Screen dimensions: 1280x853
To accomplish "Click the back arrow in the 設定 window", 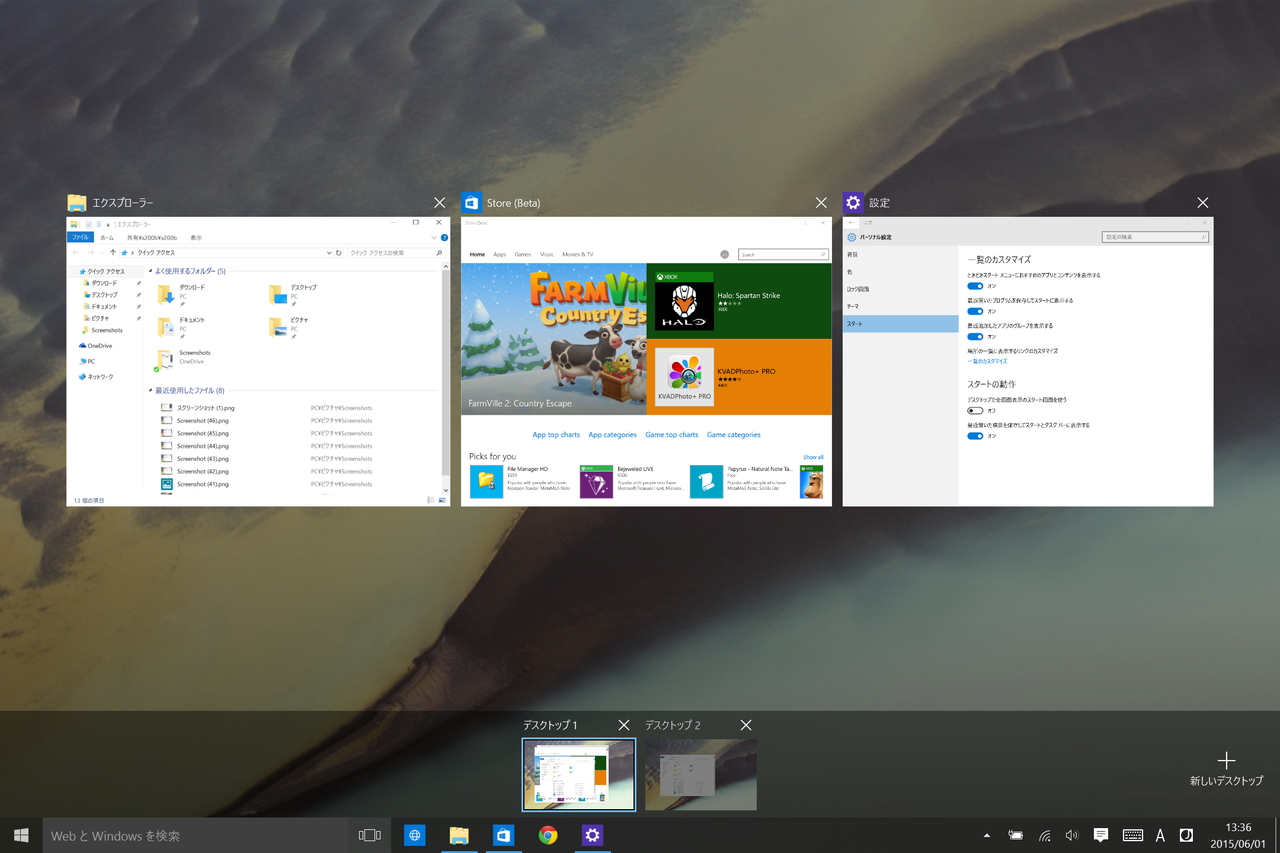I will (852, 222).
